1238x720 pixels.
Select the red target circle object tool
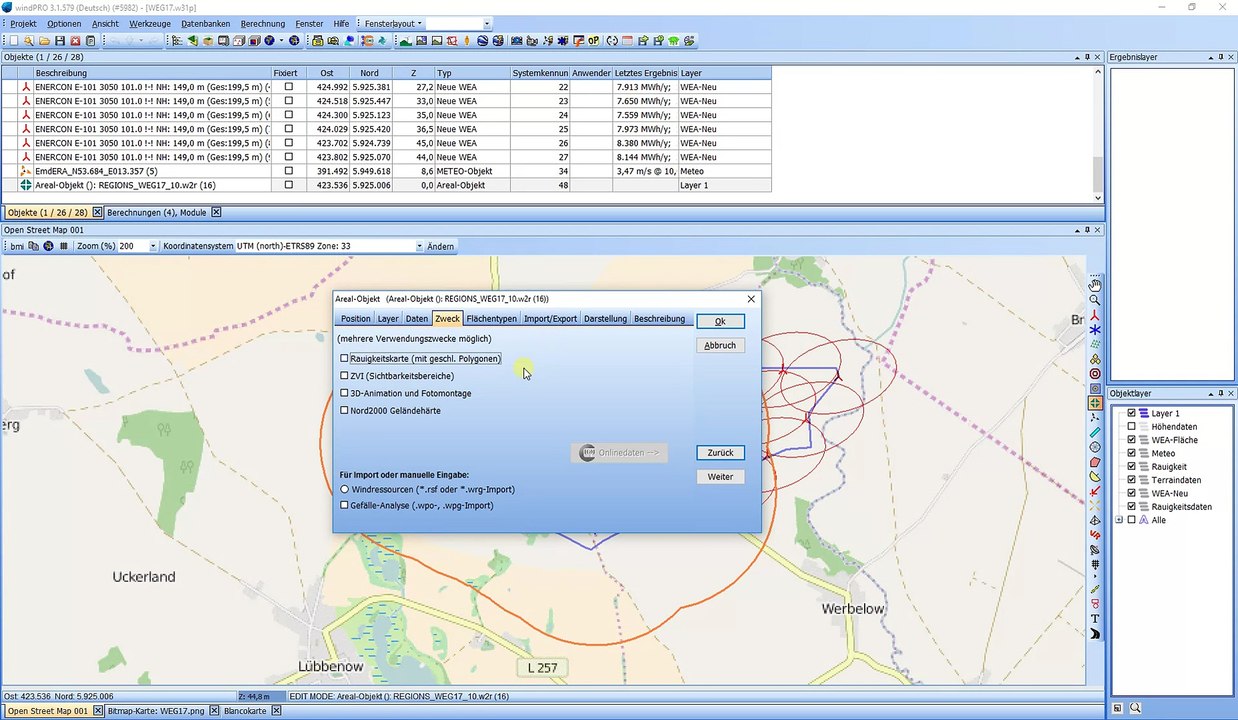click(x=1095, y=374)
